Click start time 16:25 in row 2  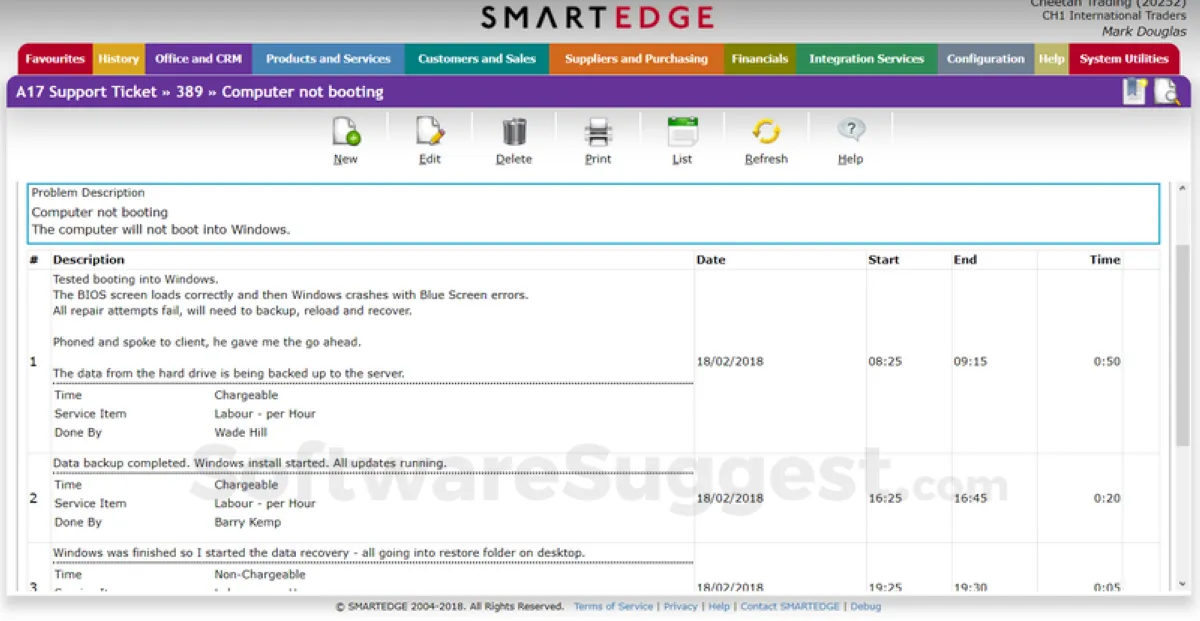885,499
